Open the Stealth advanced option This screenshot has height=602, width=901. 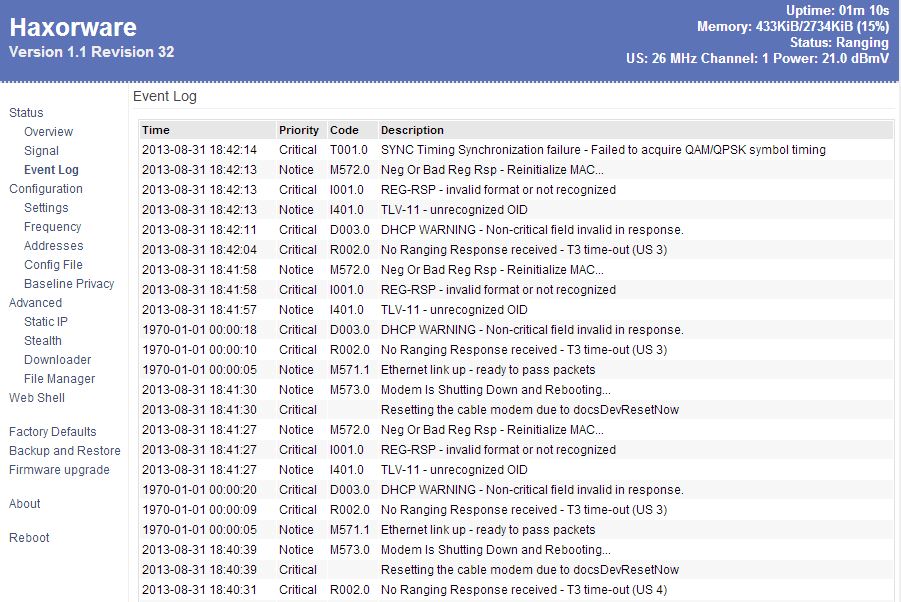(x=43, y=341)
